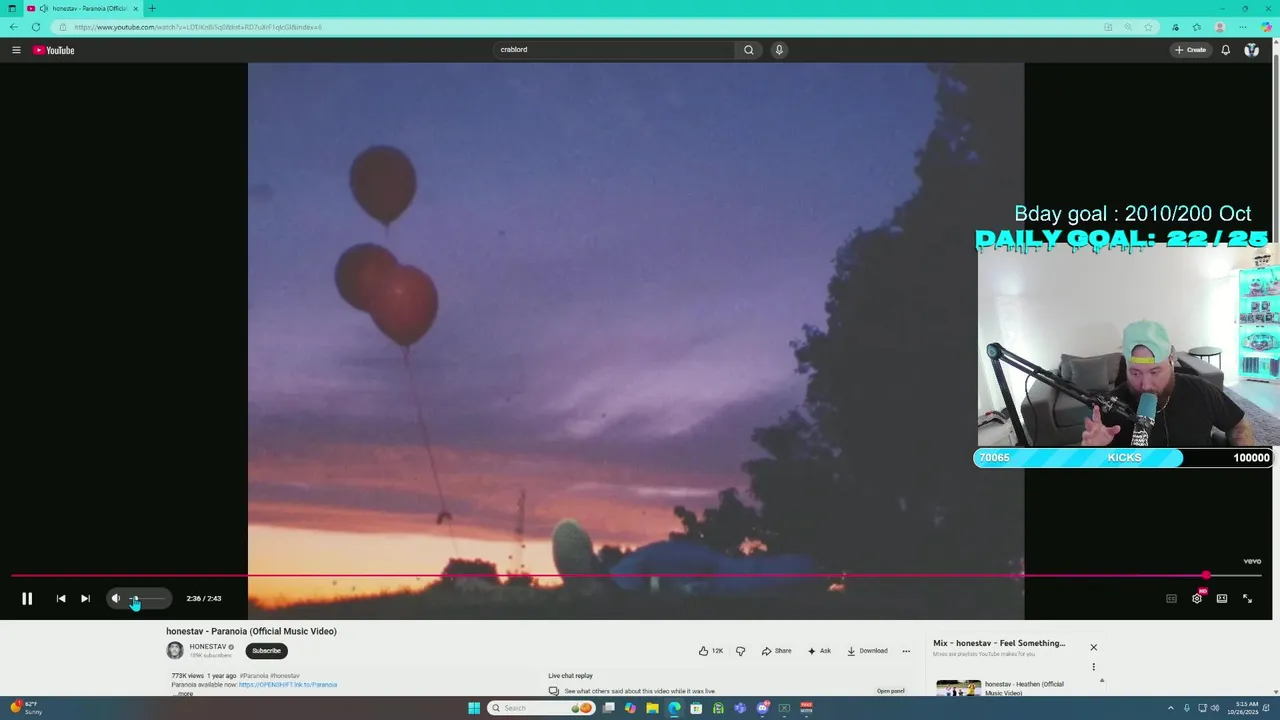Open video player settings gear
This screenshot has height=720, width=1280.
click(1196, 598)
